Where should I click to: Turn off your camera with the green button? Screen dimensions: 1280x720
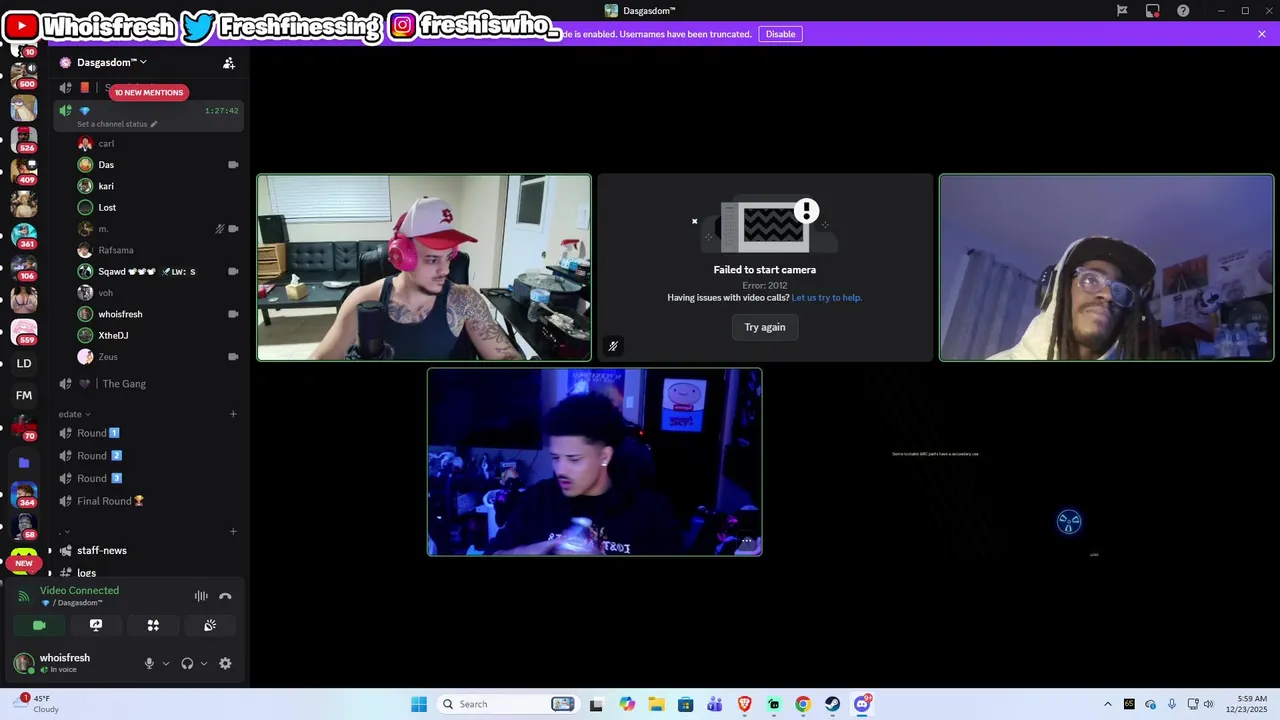coord(39,625)
